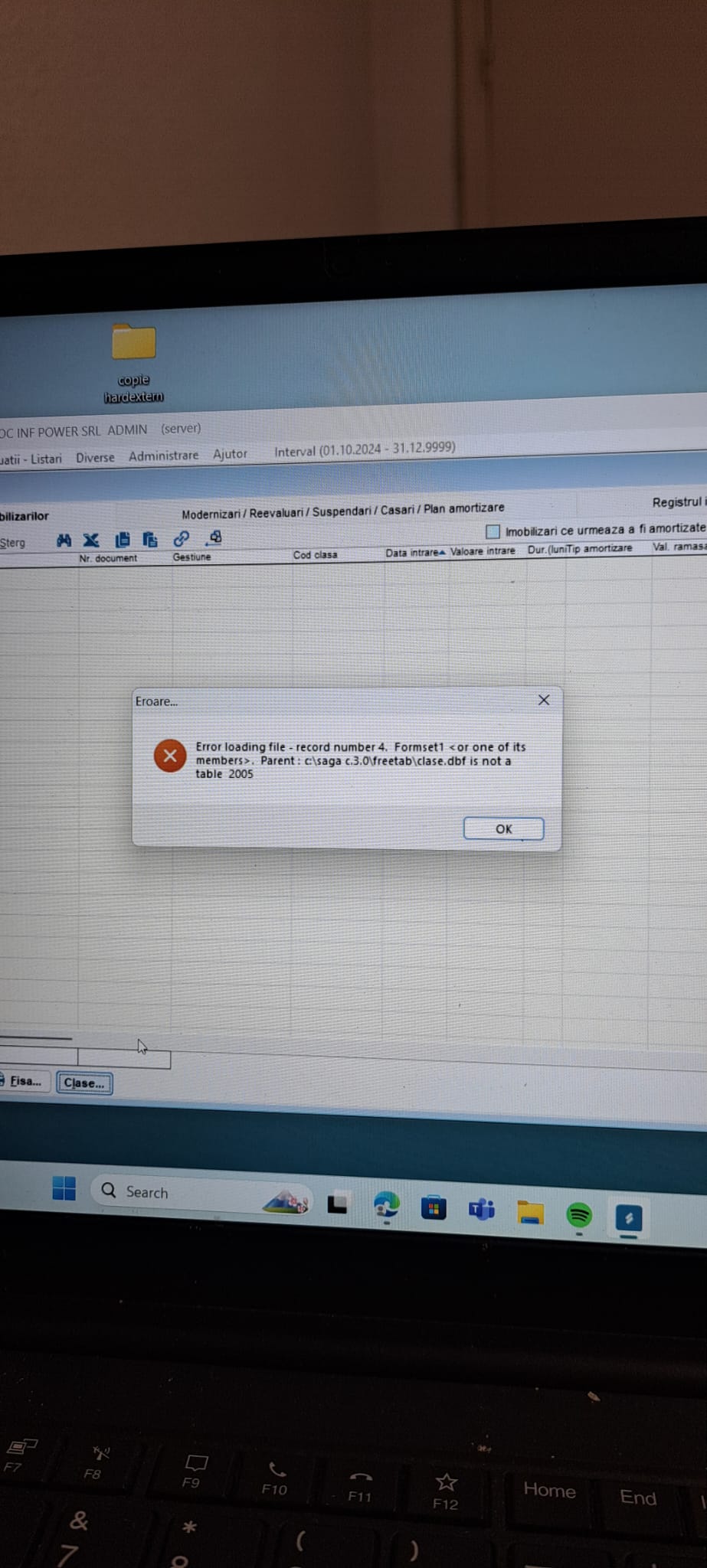Click Interval (01.10.2024 - 31.12.9999)
This screenshot has width=707, height=1568.
coord(365,449)
